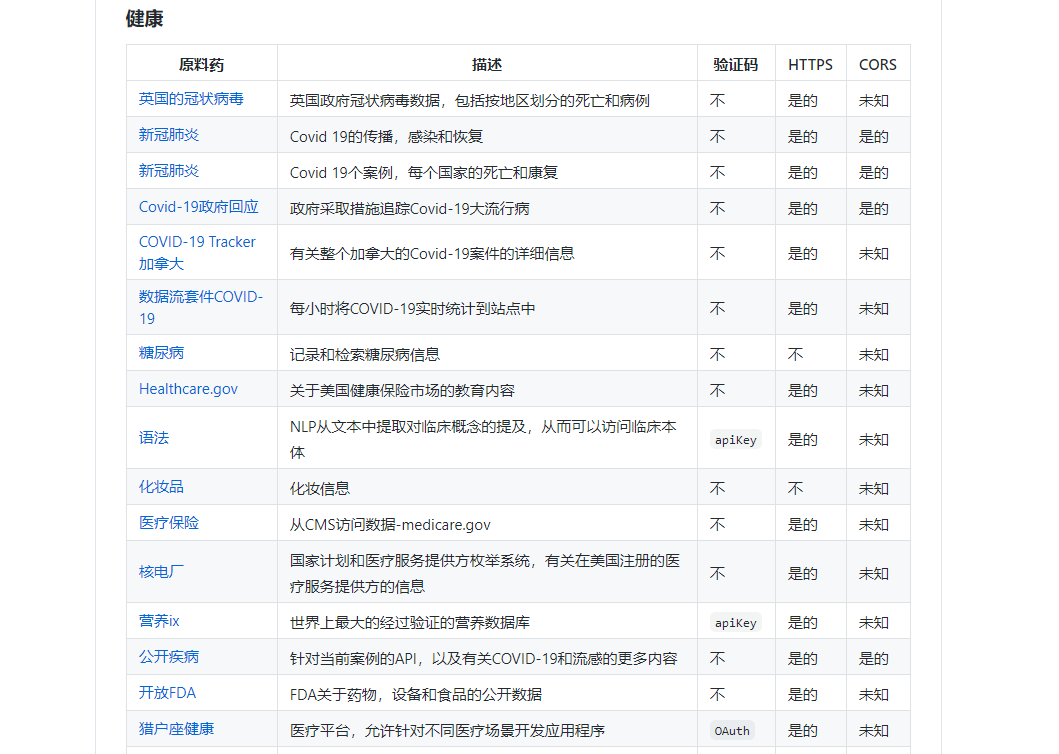Open the 新冠肺炎 link for Covid 19个案例 row
This screenshot has height=754, width=1059.
tap(169, 171)
